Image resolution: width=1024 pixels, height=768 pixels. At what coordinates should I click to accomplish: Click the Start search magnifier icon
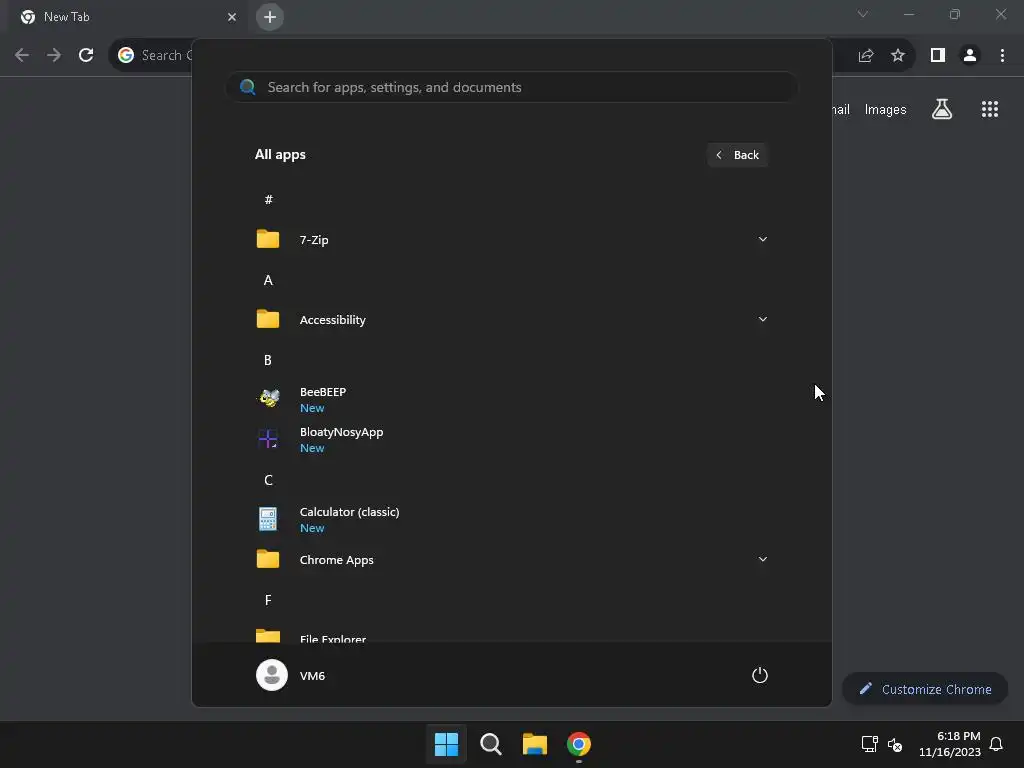(x=248, y=87)
